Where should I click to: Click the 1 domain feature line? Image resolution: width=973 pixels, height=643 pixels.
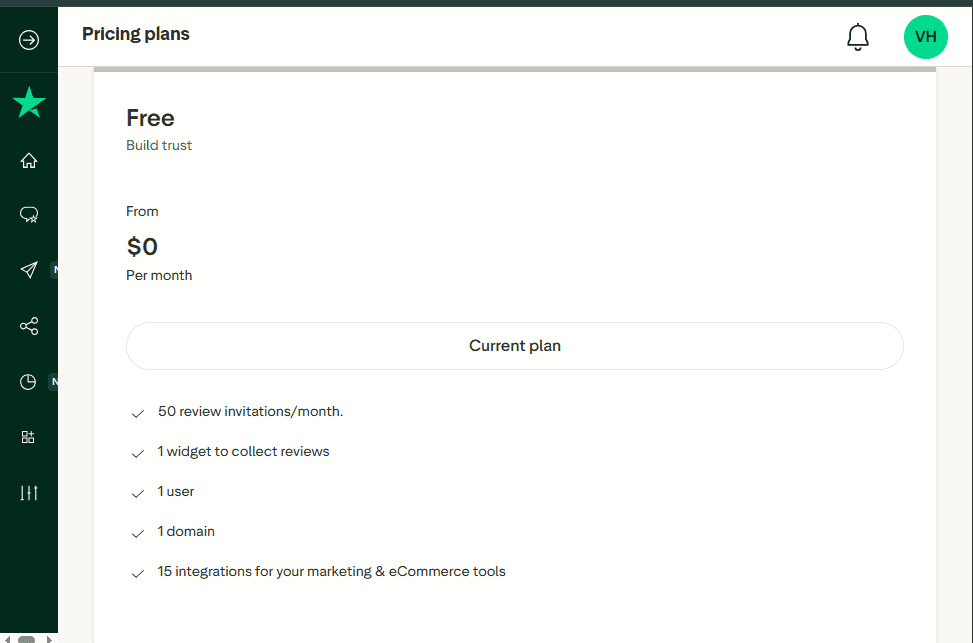click(186, 531)
